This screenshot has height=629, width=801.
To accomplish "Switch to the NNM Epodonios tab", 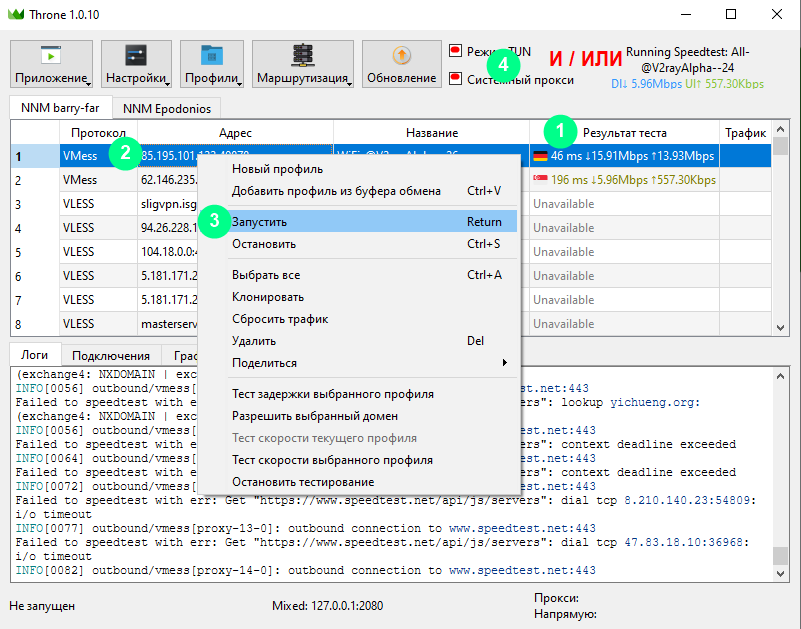I will pyautogui.click(x=166, y=108).
